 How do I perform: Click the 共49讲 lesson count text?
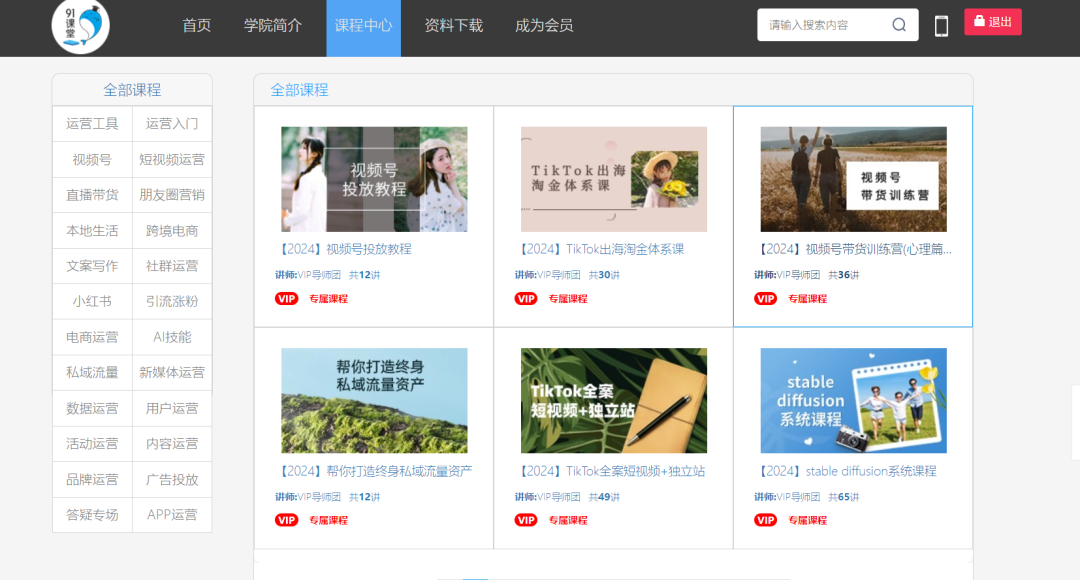coord(604,497)
